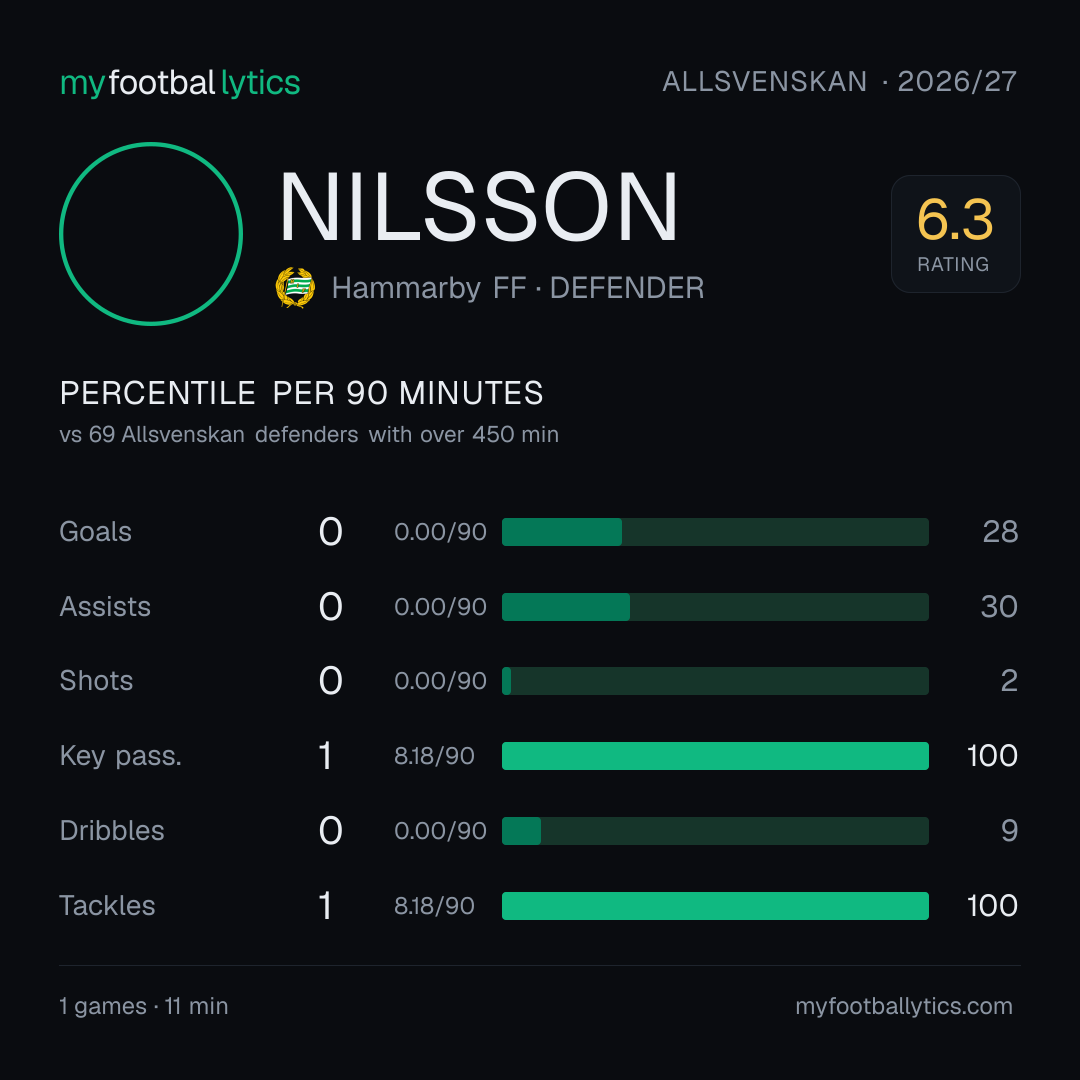Click the Allsvenskan 2026/27 season label
Image resolution: width=1080 pixels, height=1080 pixels.
click(840, 82)
